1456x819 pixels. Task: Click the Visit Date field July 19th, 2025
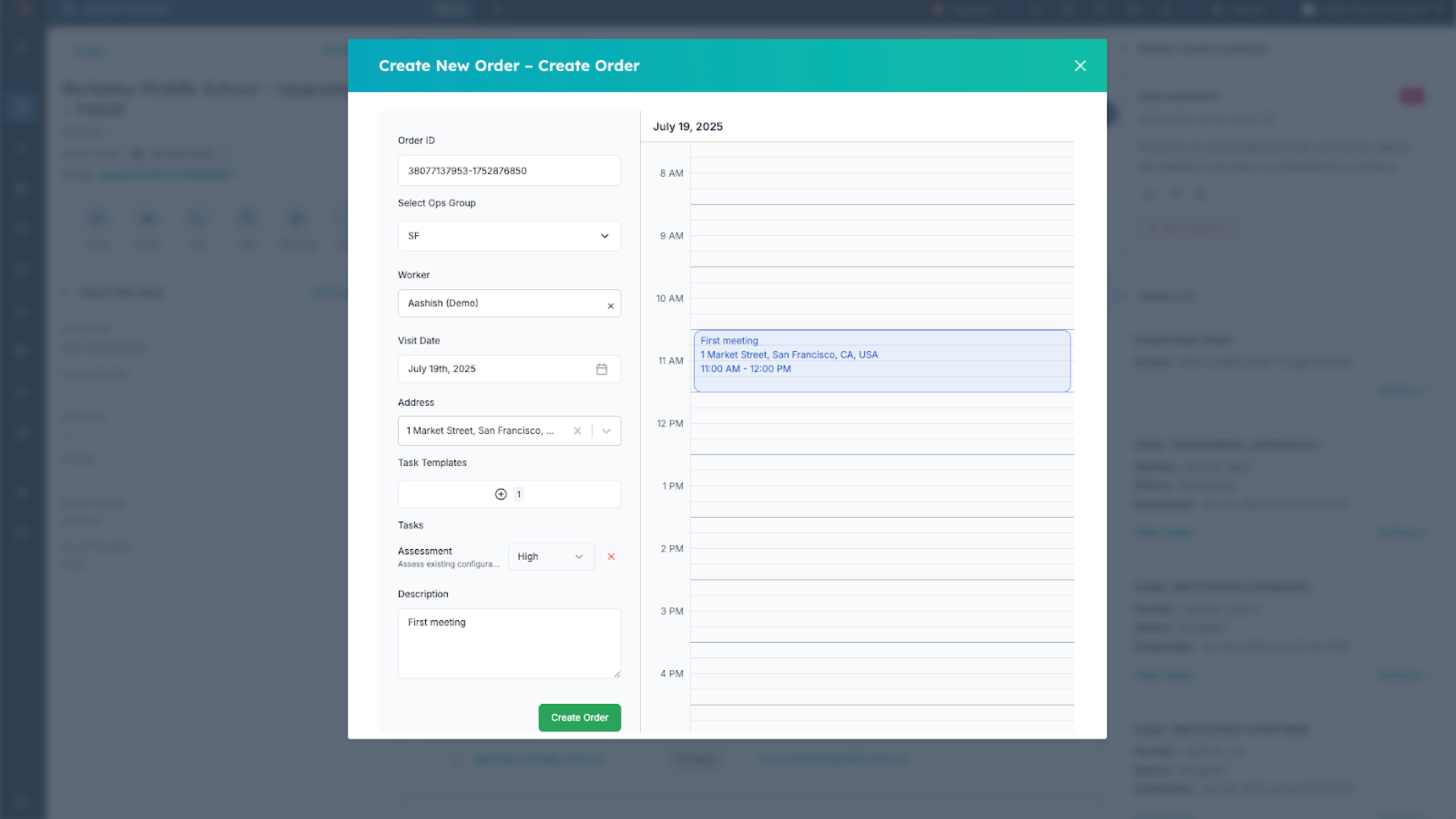pyautogui.click(x=492, y=369)
